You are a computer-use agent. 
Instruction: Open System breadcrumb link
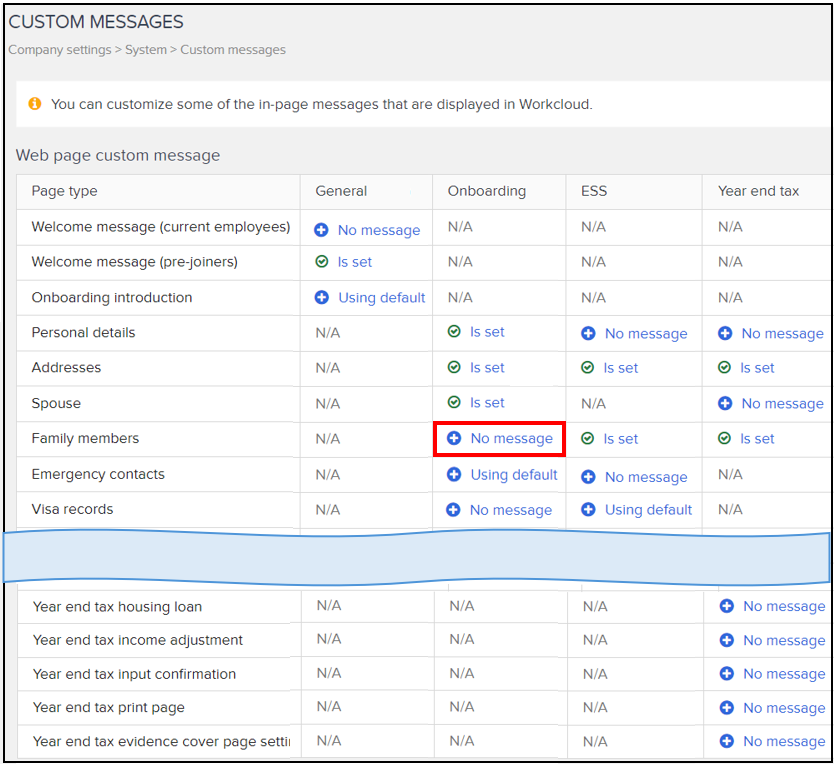point(146,50)
